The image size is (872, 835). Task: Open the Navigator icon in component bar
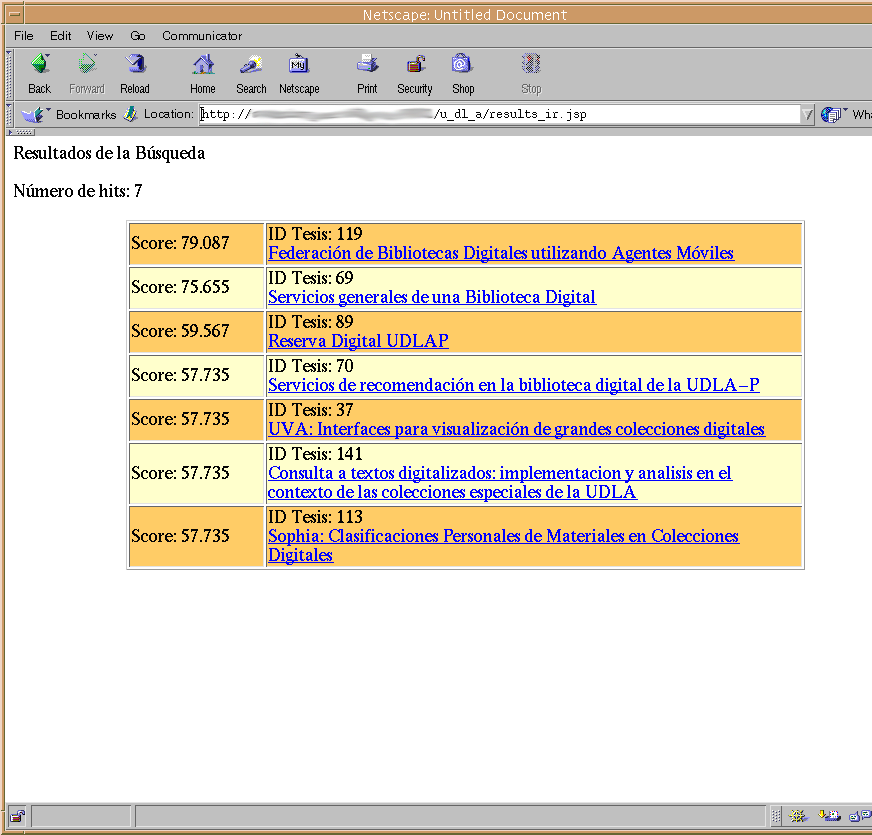coord(797,816)
